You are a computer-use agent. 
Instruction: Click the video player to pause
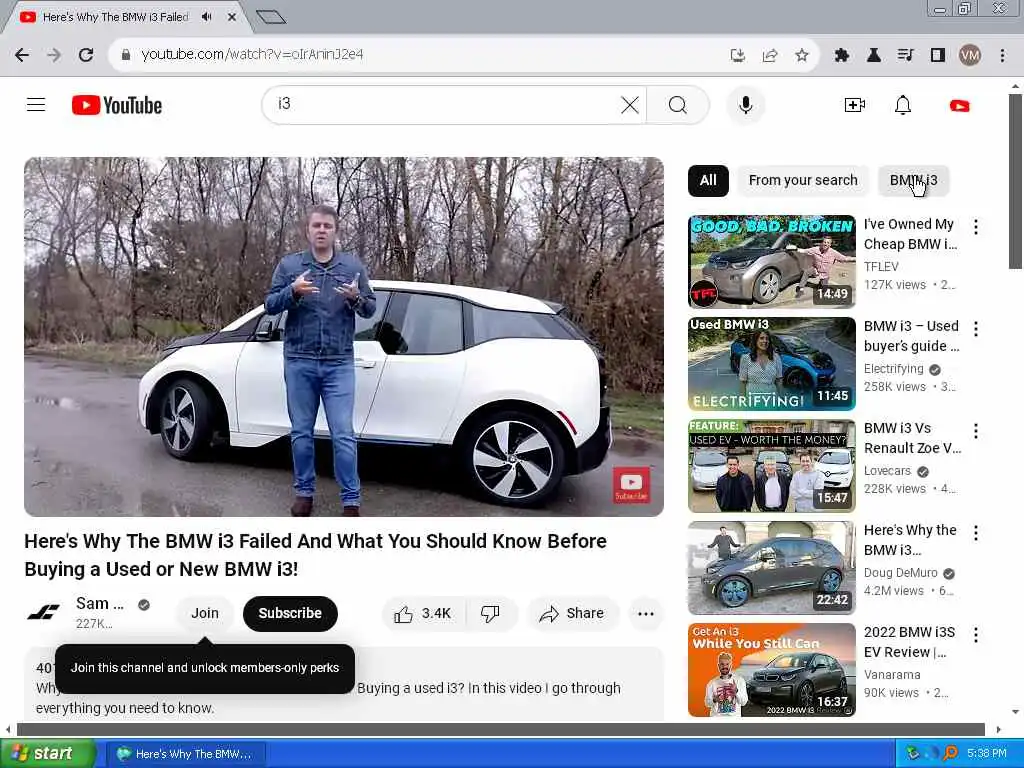click(344, 336)
